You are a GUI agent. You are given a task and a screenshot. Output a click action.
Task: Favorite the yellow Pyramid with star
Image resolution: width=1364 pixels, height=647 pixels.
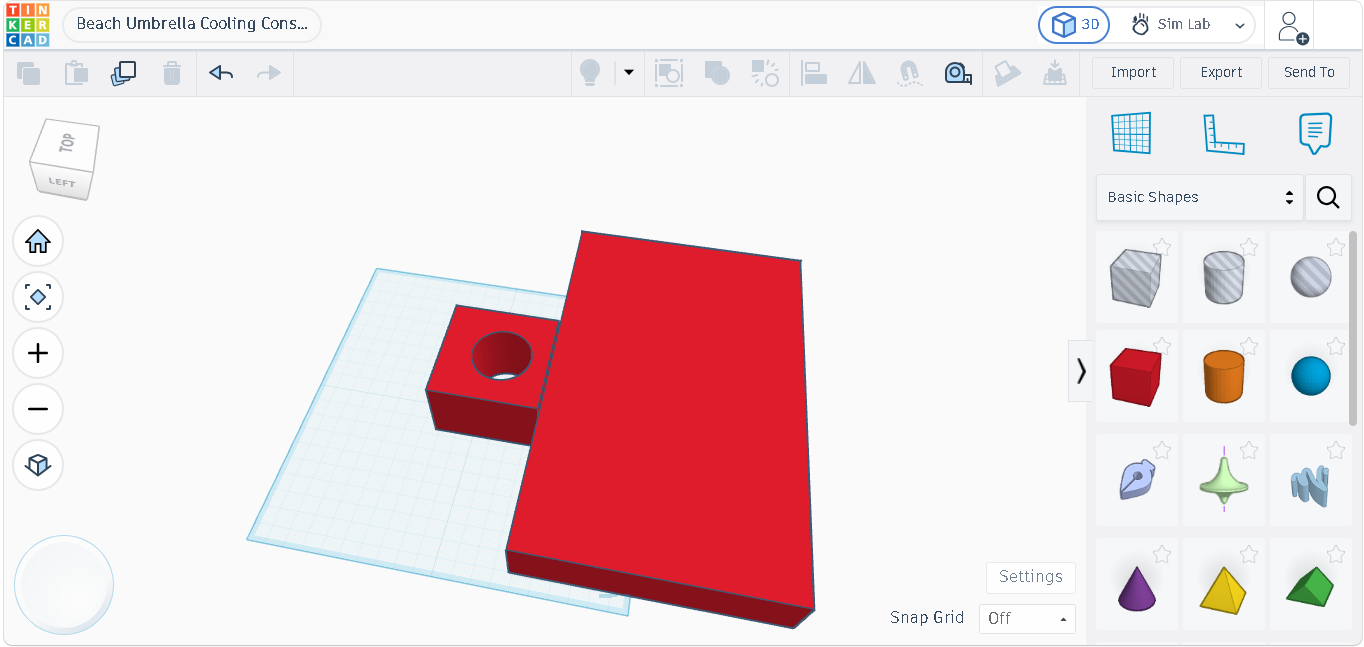coord(1249,554)
